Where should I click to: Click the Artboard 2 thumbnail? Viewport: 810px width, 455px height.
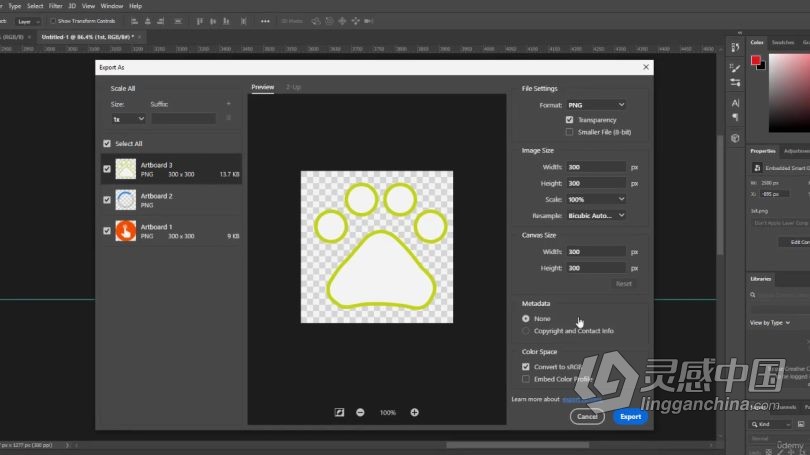(x=126, y=200)
